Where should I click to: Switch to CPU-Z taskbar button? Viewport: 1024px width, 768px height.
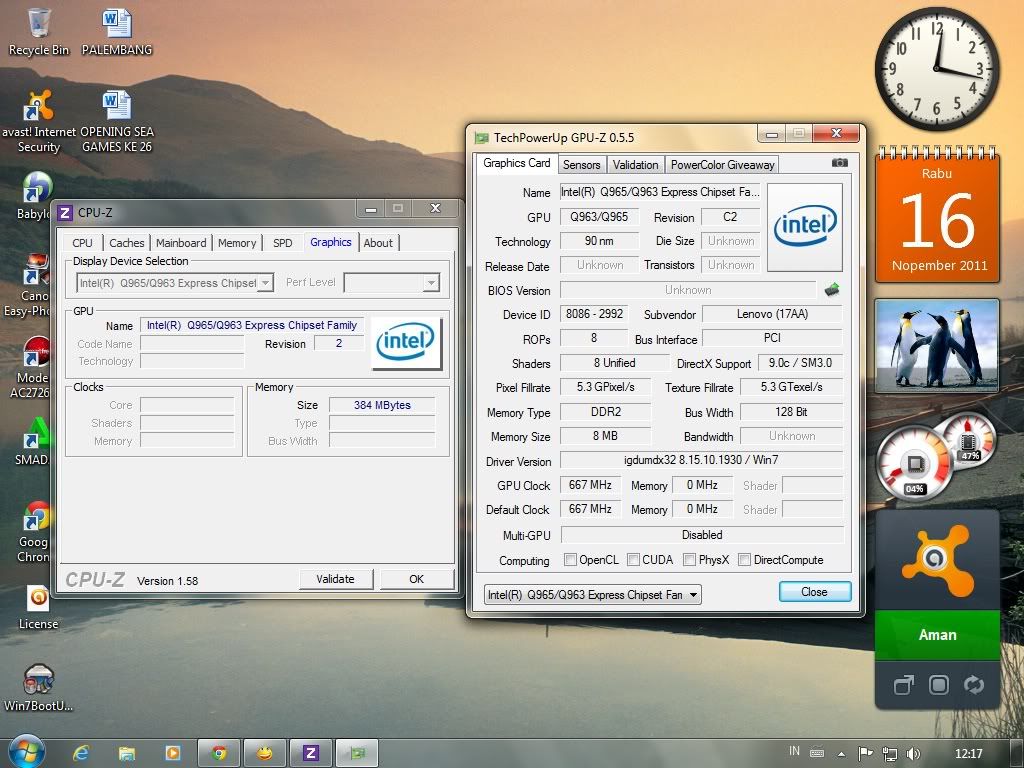click(311, 753)
